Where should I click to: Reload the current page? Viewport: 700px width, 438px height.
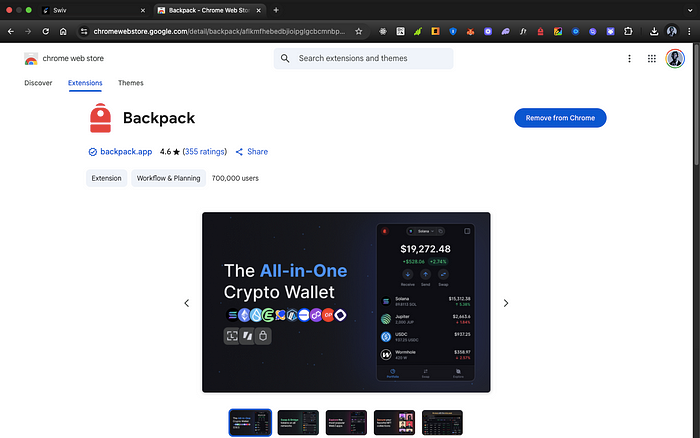click(x=46, y=31)
